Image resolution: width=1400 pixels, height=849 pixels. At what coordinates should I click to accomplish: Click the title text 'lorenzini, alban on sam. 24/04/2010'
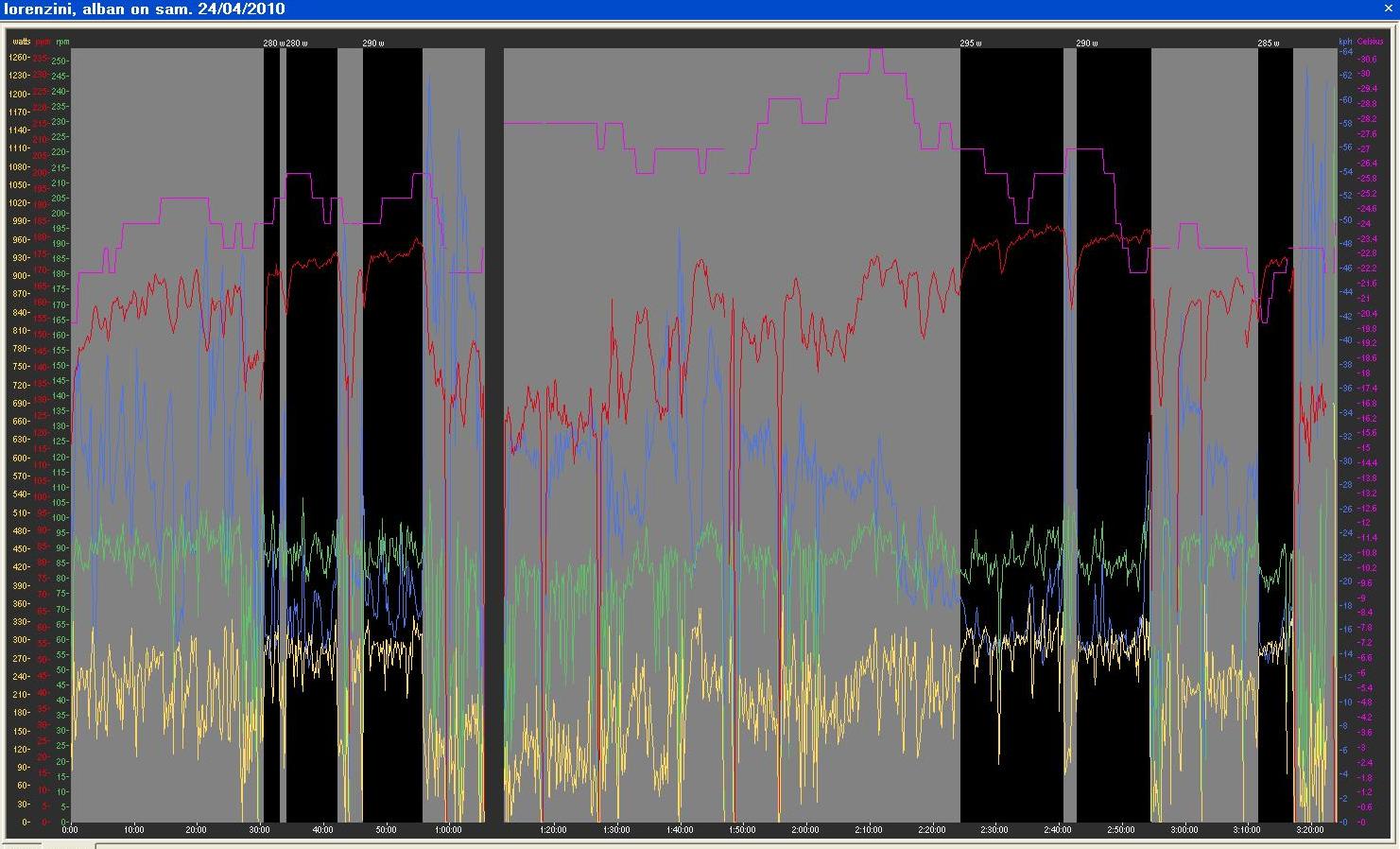pos(143,9)
